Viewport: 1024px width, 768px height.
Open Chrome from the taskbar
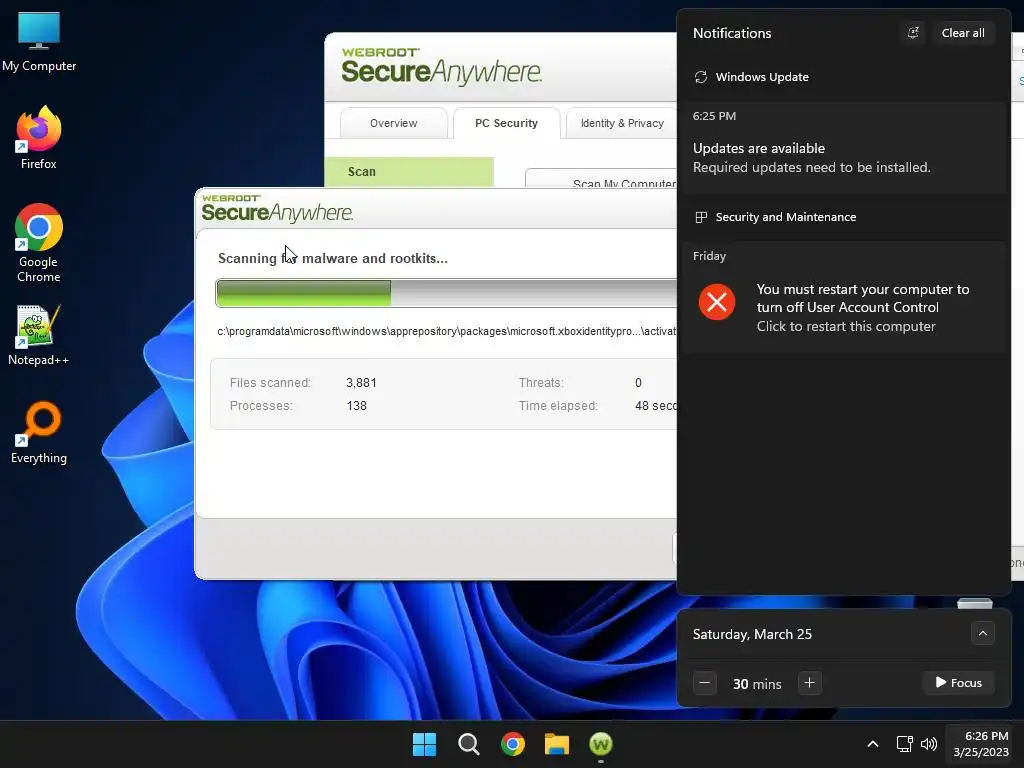[513, 744]
